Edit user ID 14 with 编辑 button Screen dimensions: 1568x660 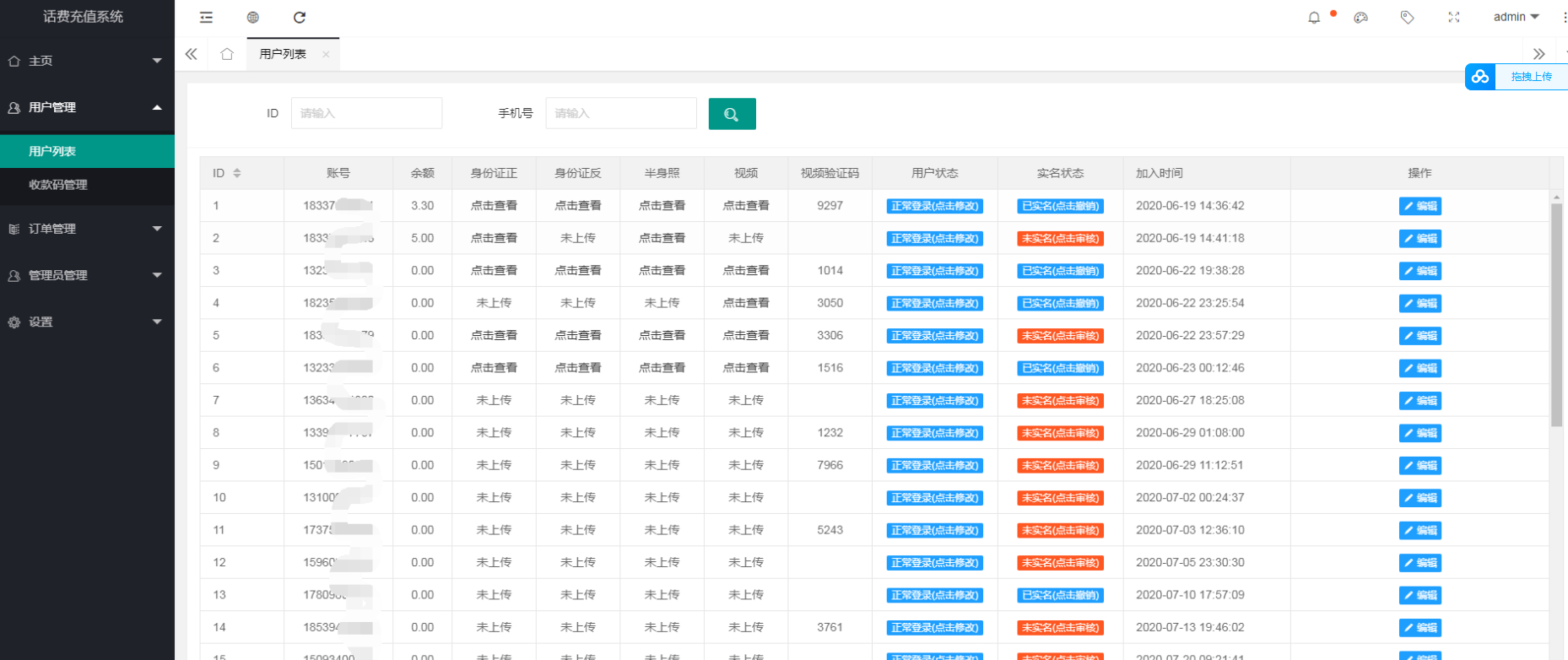1419,628
